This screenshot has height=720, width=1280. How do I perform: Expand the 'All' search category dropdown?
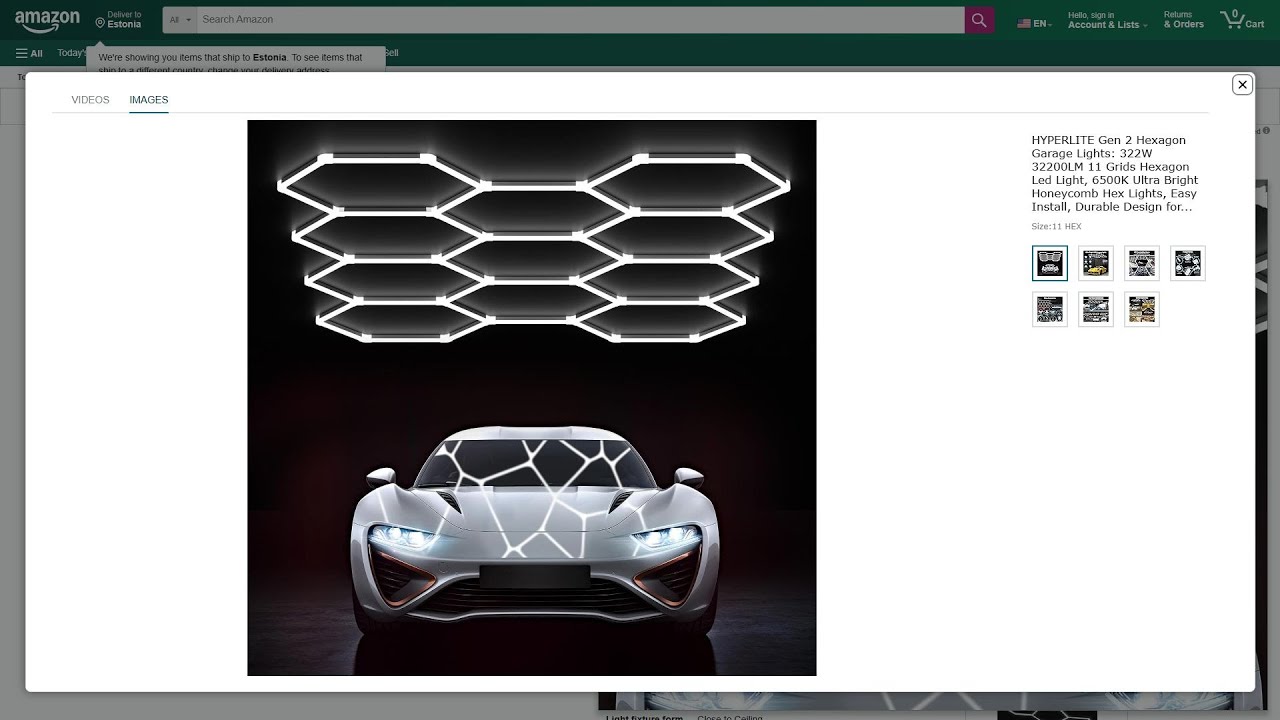pos(180,20)
